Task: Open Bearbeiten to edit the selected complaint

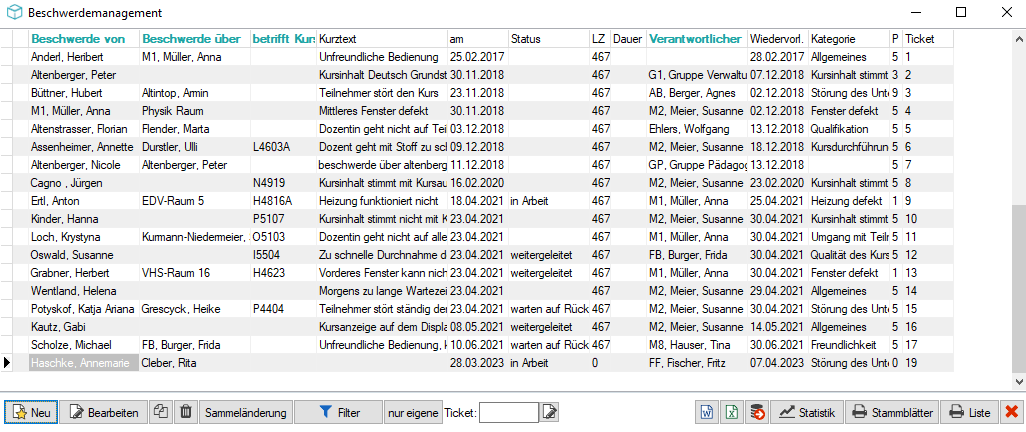Action: point(104,412)
